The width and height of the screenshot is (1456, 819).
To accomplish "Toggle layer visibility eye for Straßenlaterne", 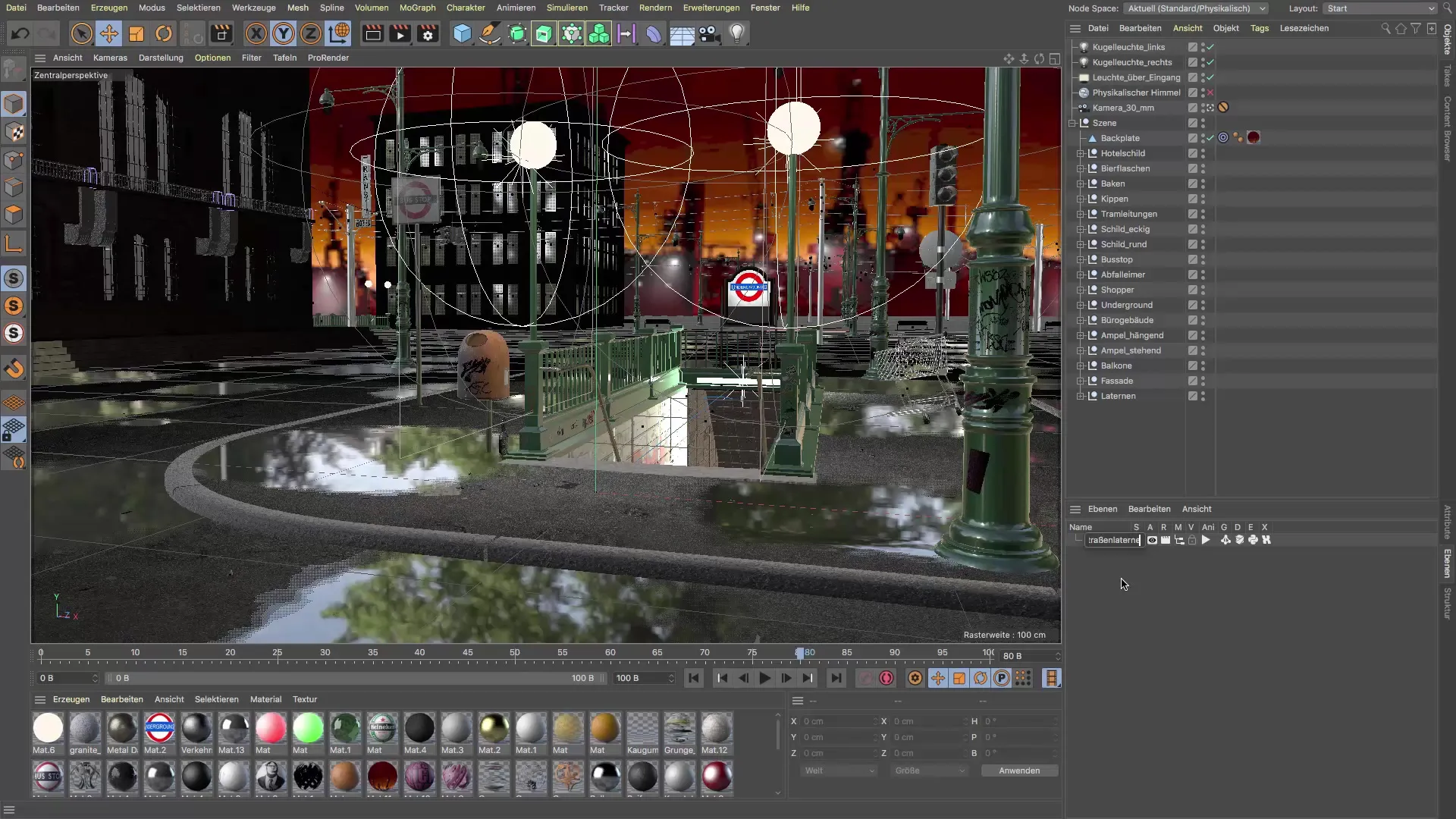I will [1152, 540].
